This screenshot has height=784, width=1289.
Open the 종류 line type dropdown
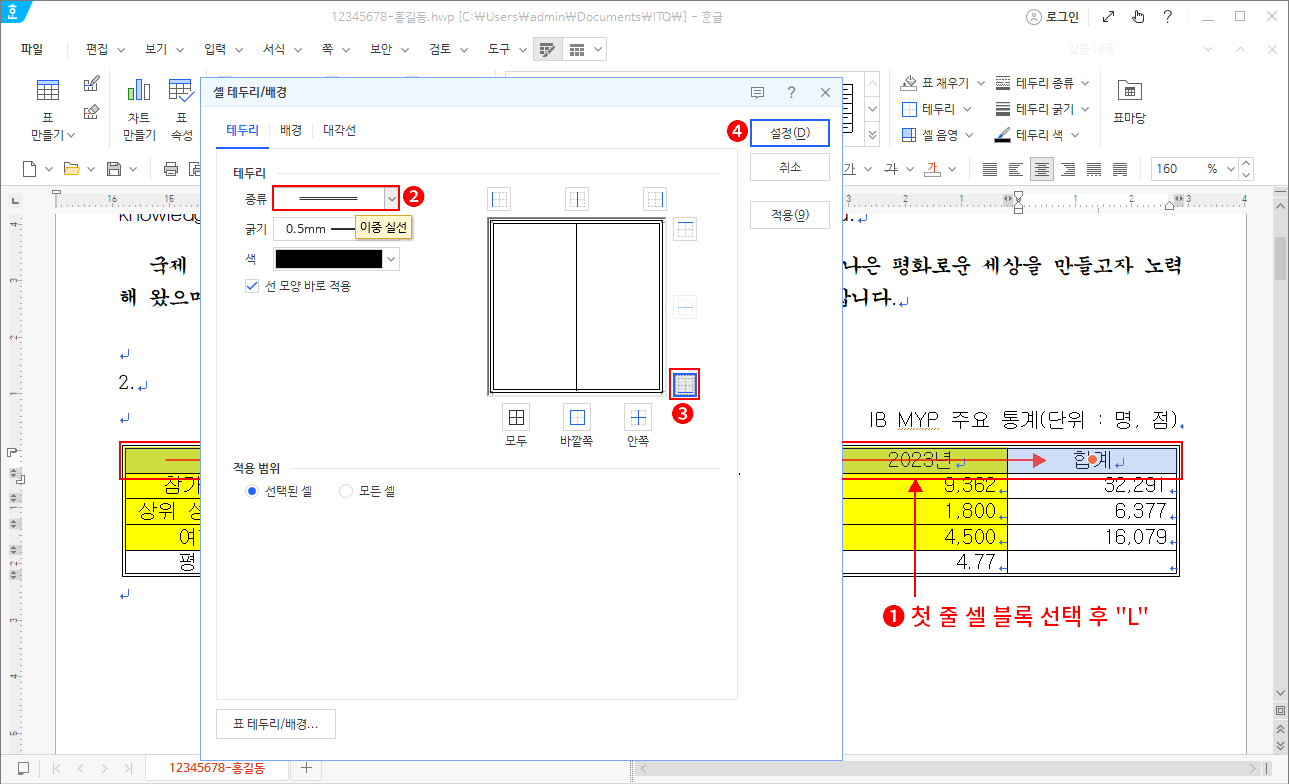pos(391,198)
